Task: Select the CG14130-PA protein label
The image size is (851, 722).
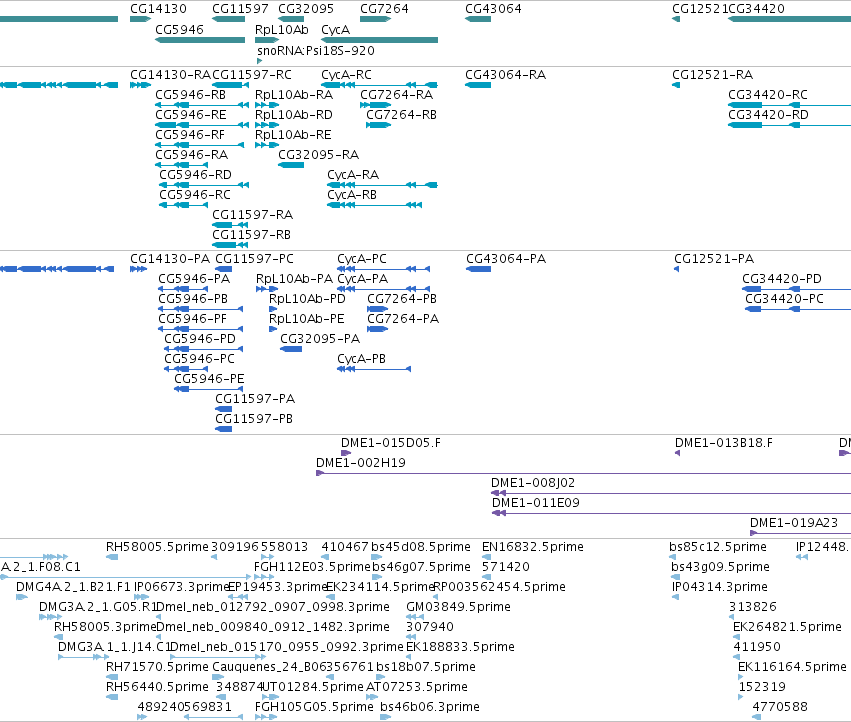Action: 170,259
